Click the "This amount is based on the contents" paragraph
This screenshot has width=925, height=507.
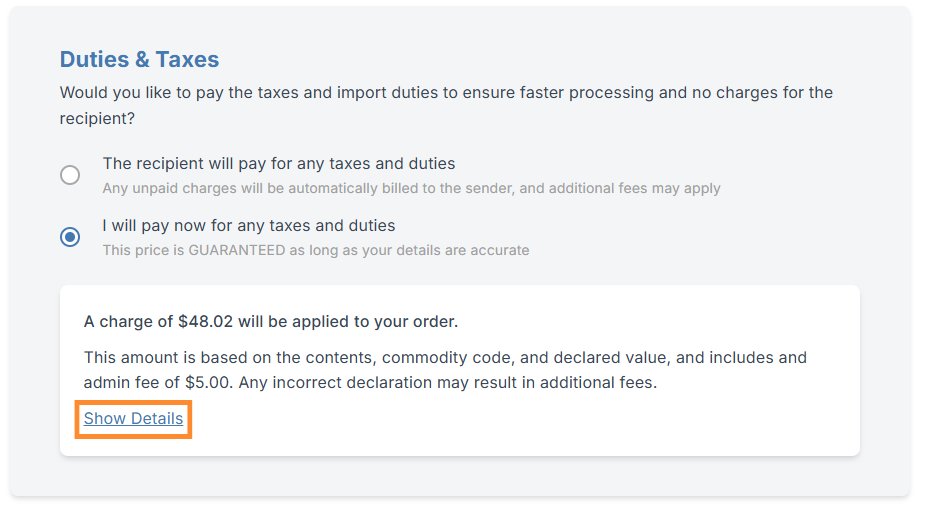(445, 357)
